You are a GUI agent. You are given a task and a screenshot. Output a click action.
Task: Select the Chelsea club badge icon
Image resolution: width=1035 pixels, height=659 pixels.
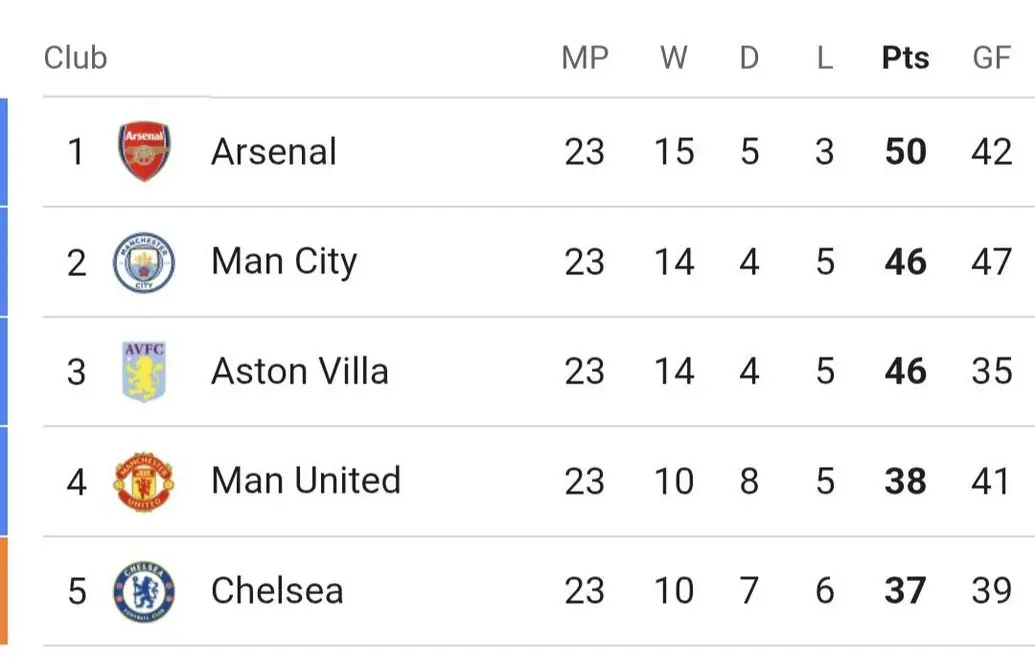144,591
